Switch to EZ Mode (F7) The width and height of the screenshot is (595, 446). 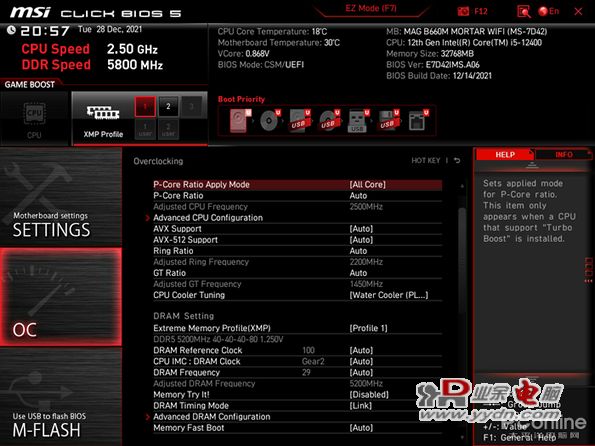coord(371,8)
